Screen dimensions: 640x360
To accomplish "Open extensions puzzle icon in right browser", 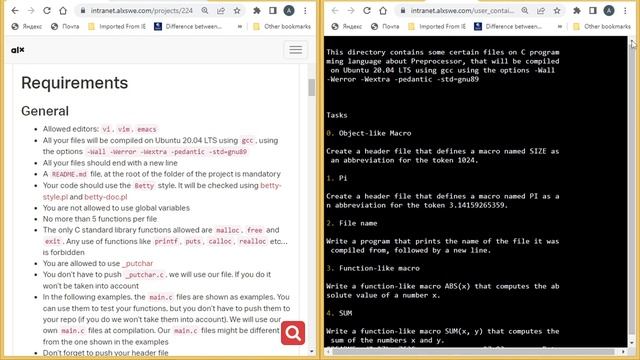I will click(577, 11).
